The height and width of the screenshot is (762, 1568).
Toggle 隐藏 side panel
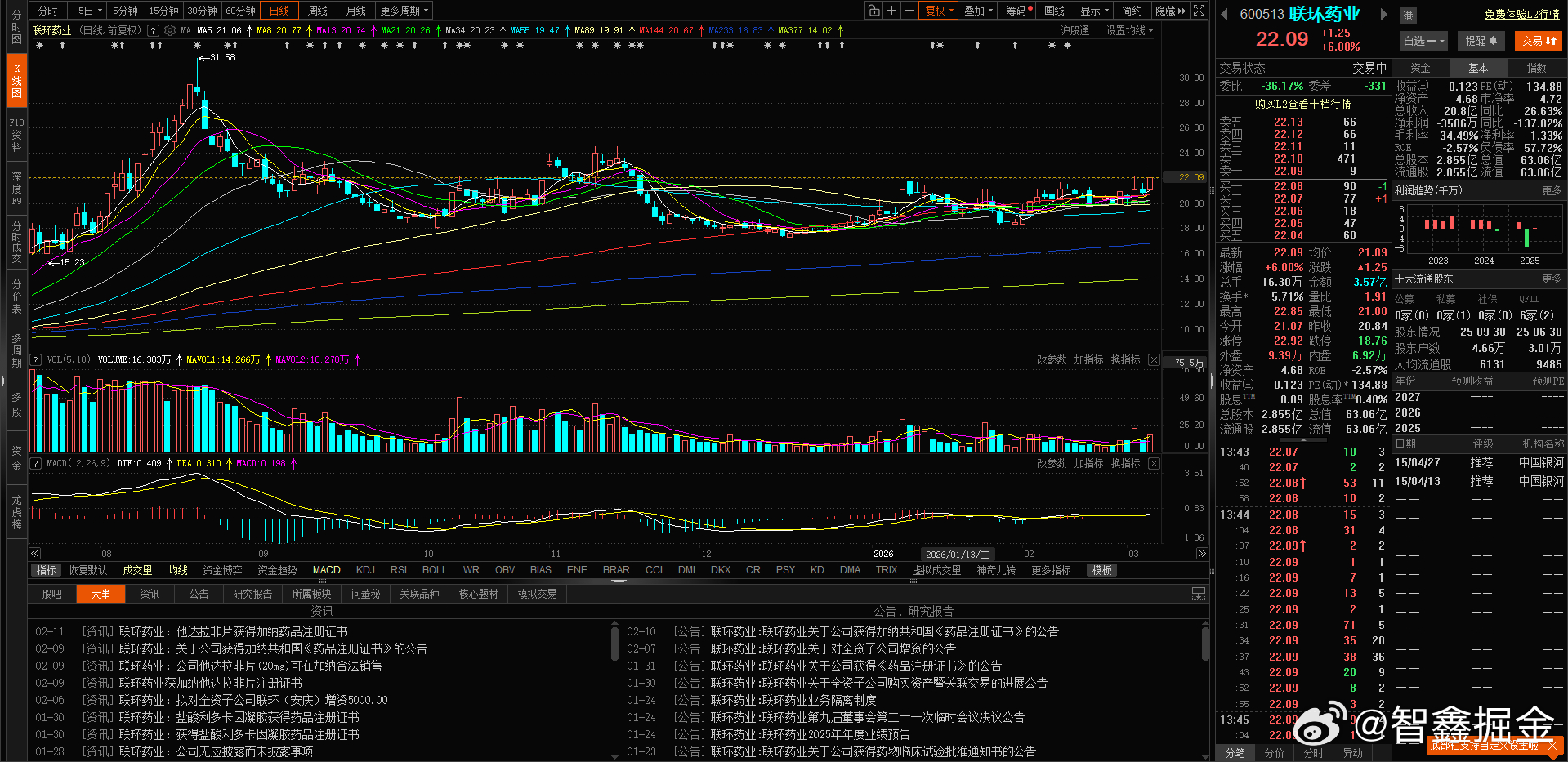coord(1170,11)
